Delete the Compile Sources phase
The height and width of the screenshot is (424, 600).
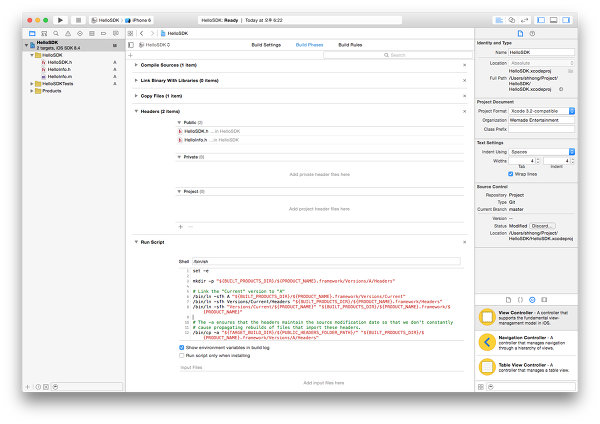pos(465,65)
